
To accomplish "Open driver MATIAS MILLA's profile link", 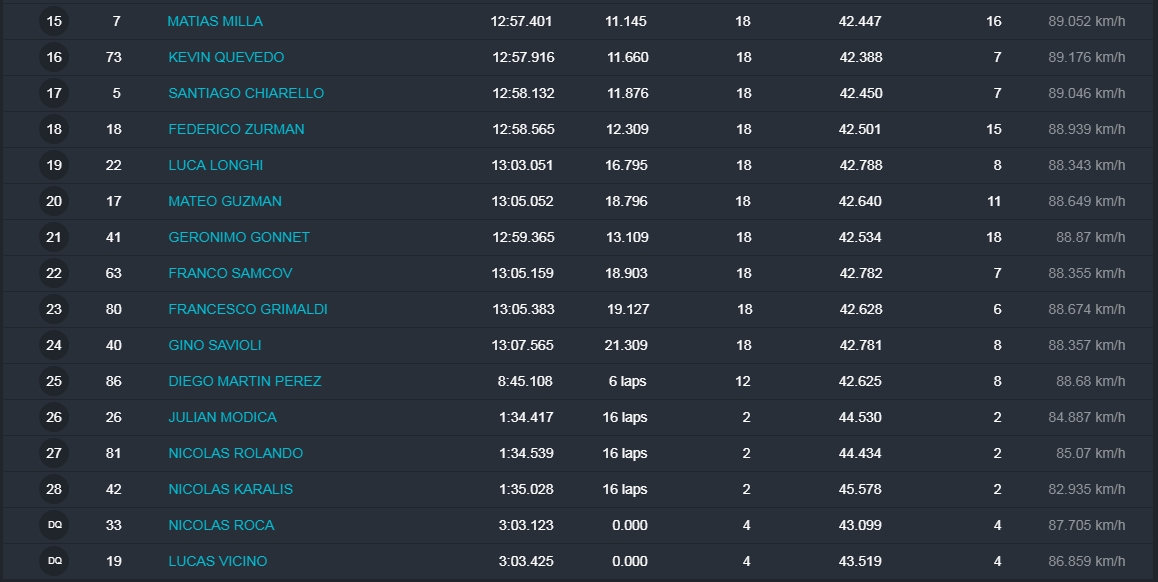I will click(x=215, y=21).
